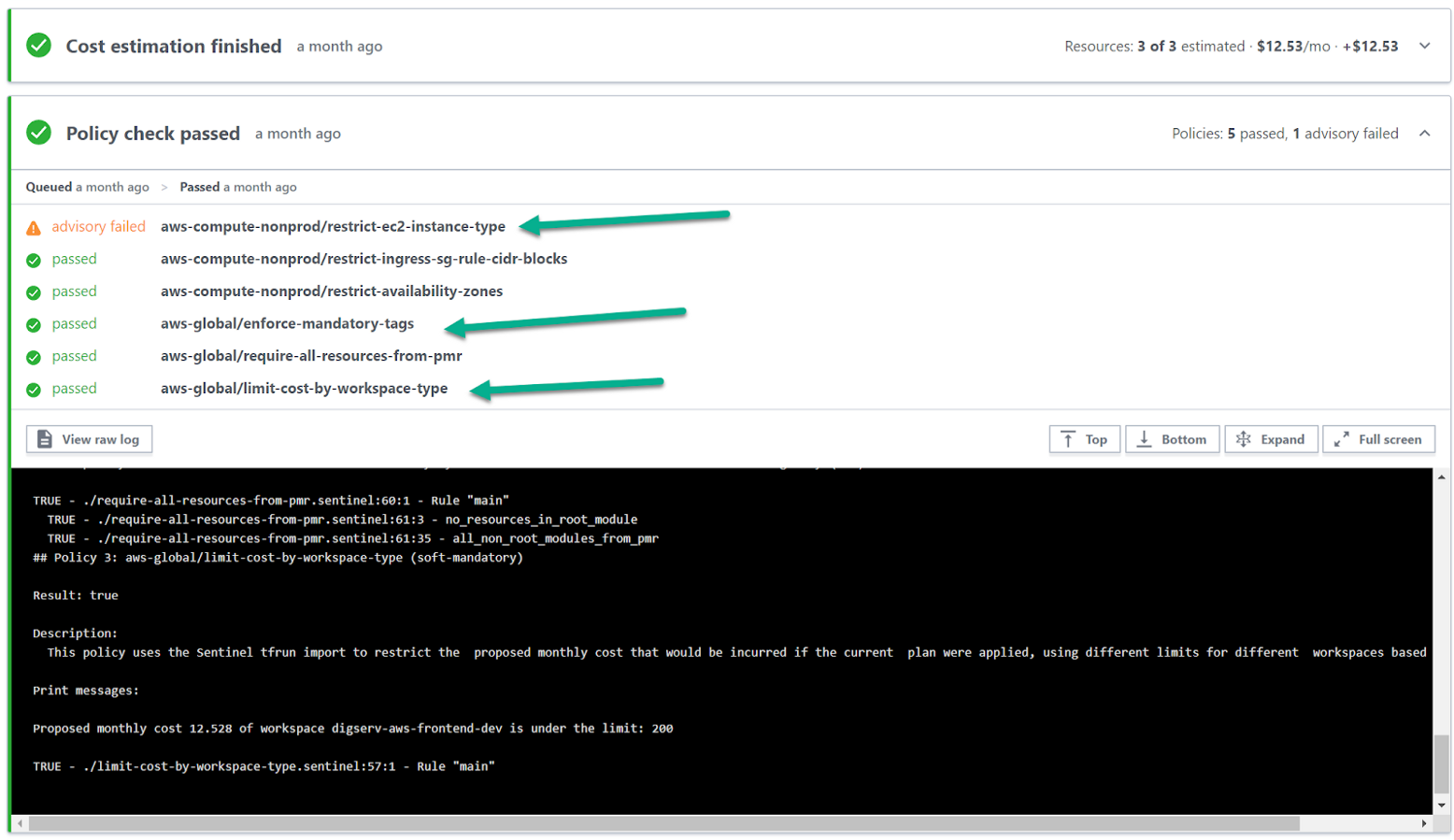Click passed icon beside restrict-ingress-sg-rule-cidr-blocks
Screen dimensions: 1454x840
pos(34,260)
